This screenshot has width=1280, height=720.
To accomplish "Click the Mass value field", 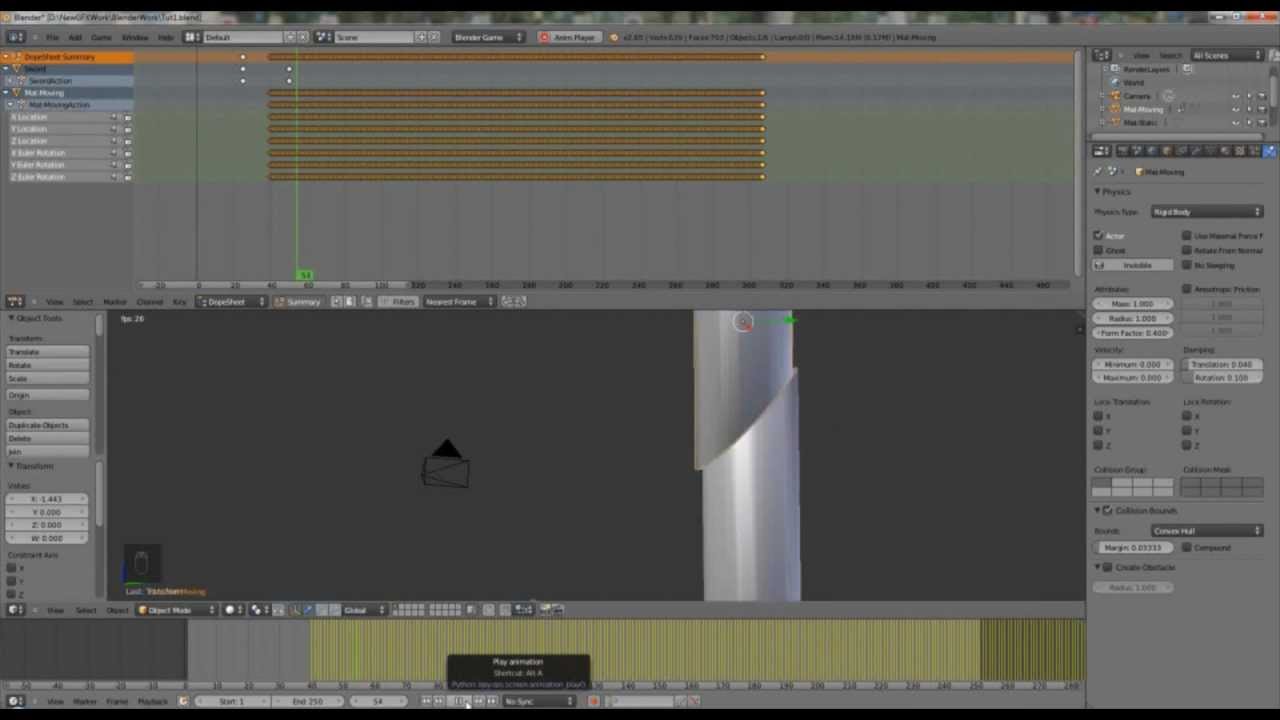I will 1132,304.
